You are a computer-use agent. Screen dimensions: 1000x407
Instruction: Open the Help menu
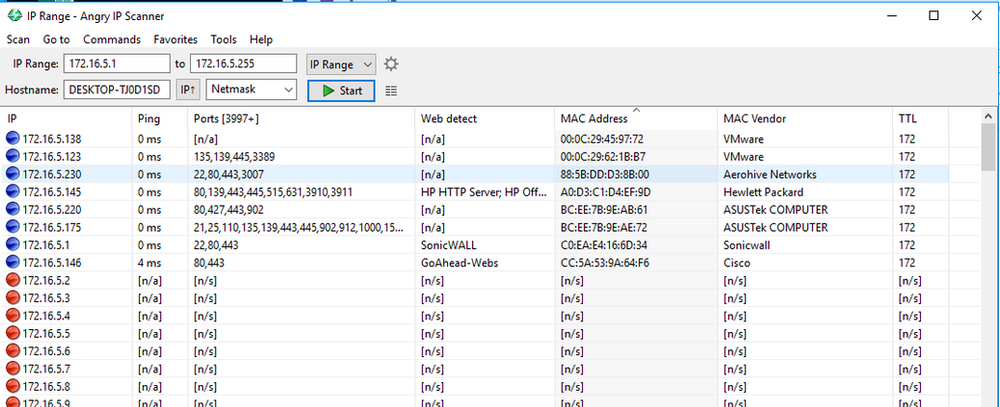261,40
